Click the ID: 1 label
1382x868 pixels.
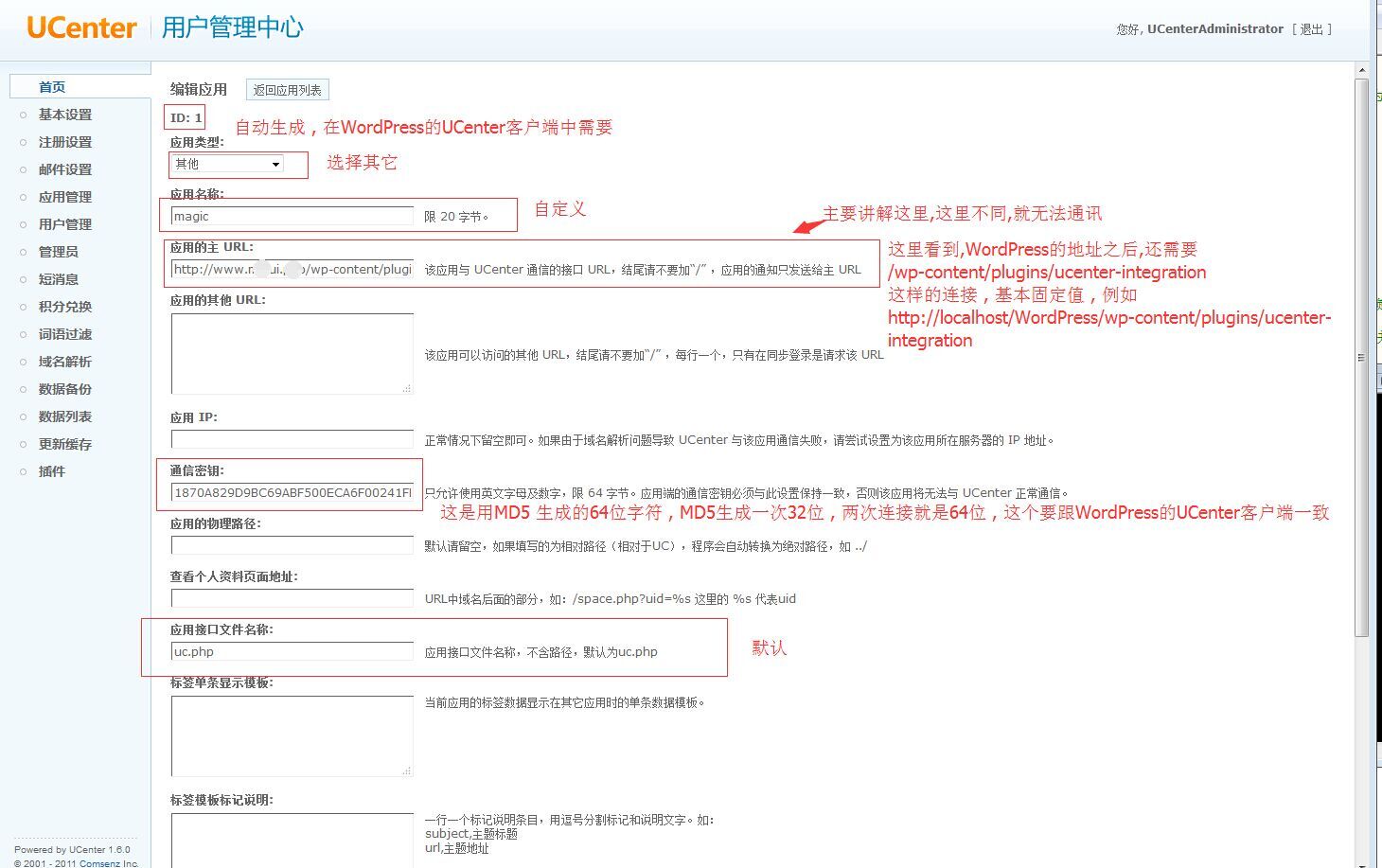click(x=186, y=118)
